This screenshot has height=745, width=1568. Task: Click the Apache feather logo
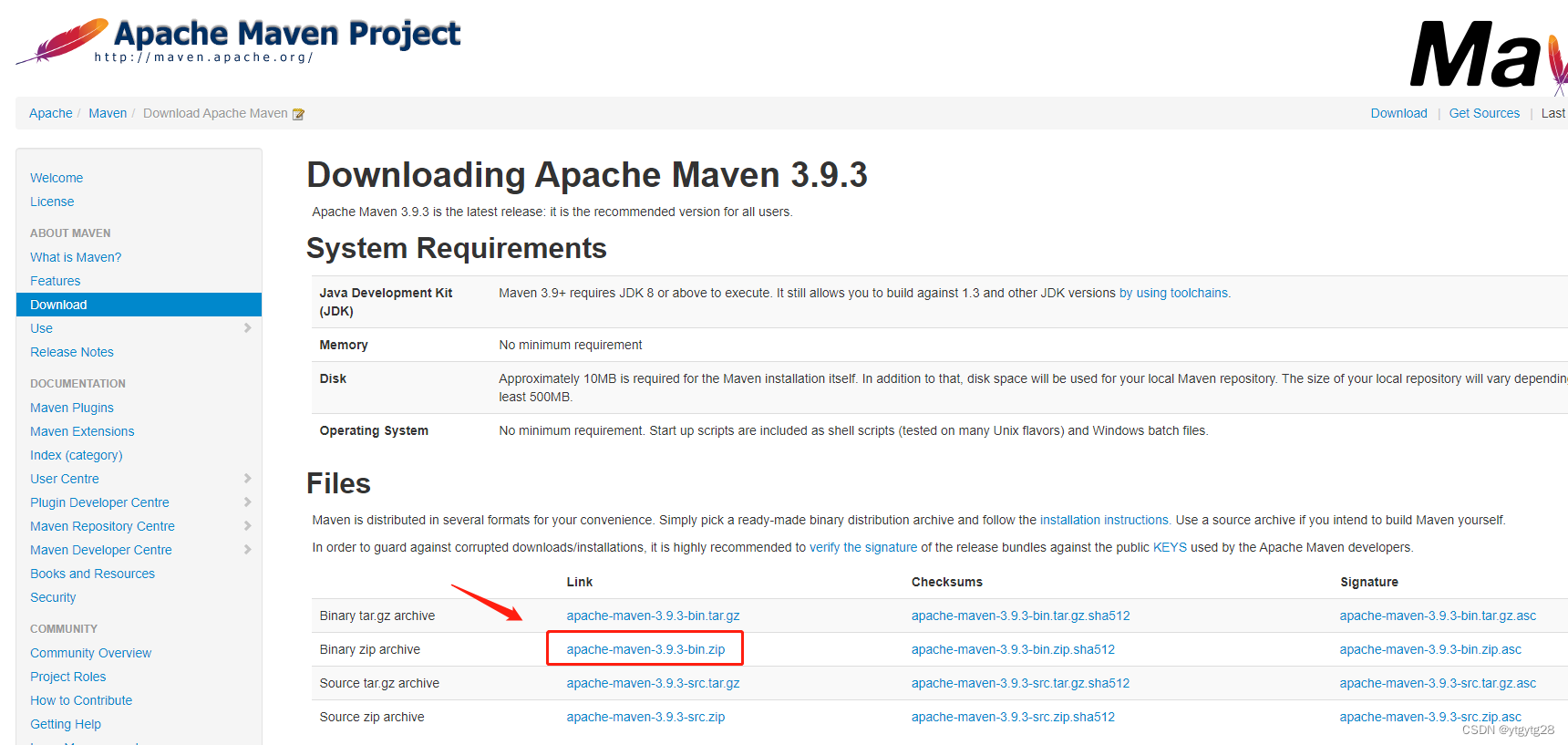click(x=62, y=41)
